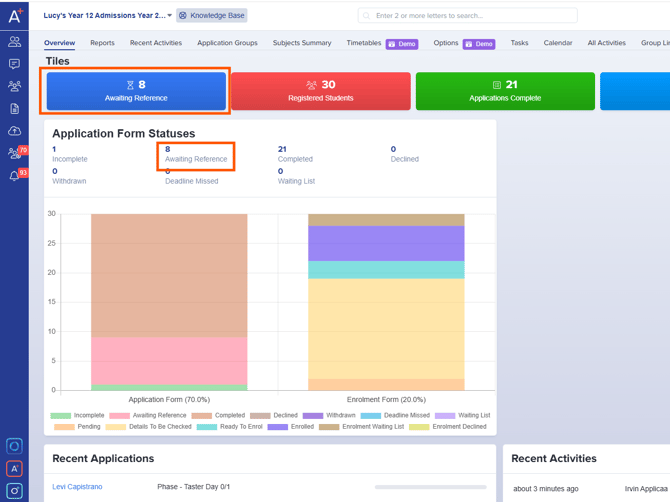
Task: Open the Knowledge Base button
Action: tap(212, 15)
